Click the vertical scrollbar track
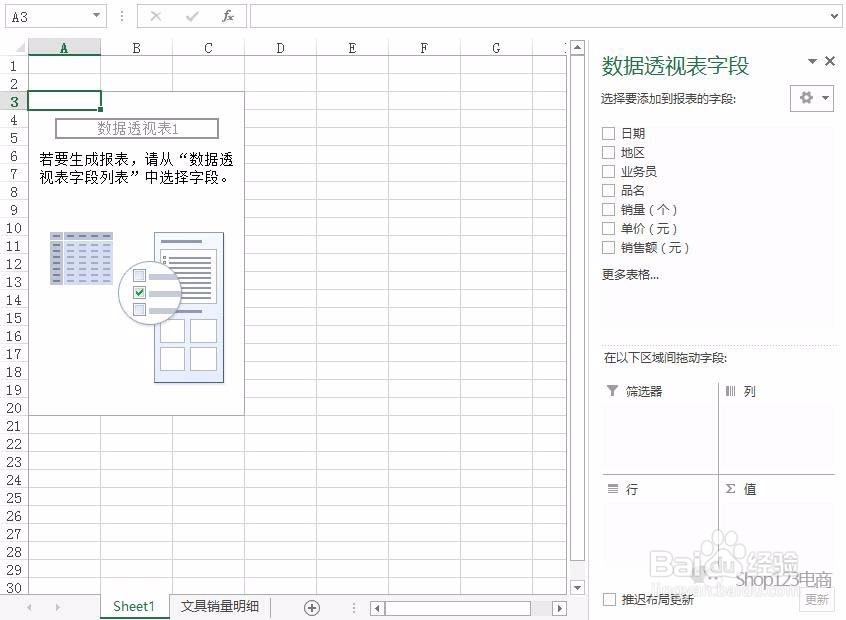 click(x=577, y=308)
